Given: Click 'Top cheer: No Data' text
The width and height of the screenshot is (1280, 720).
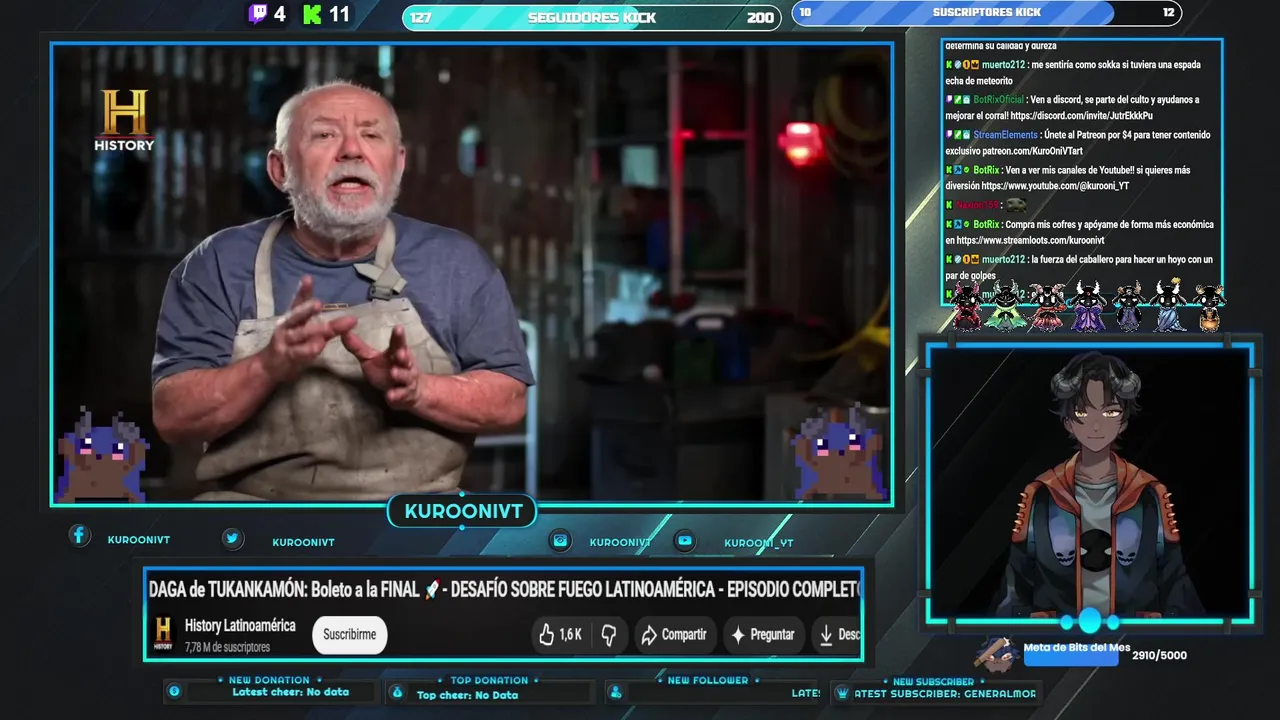Looking at the screenshot, I should coord(467,695).
